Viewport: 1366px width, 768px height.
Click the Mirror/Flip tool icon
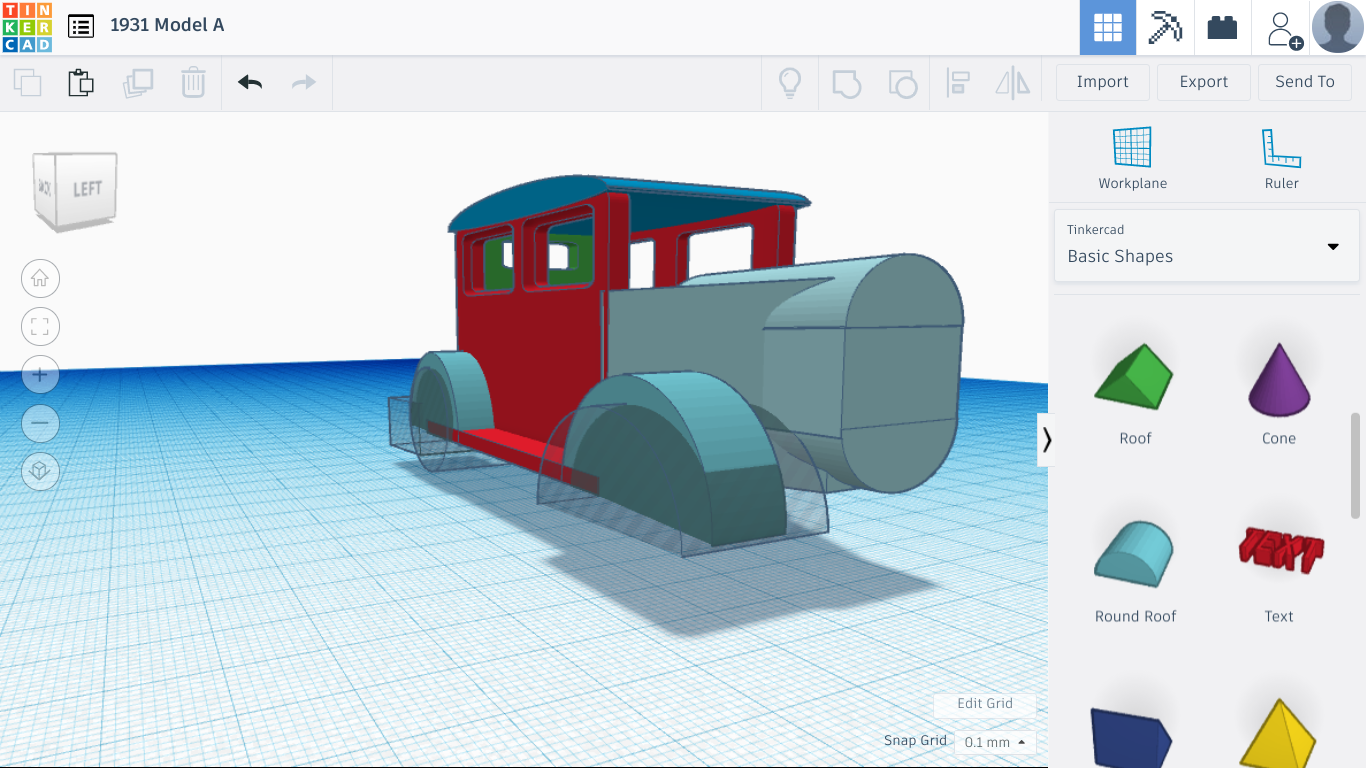(x=1013, y=83)
